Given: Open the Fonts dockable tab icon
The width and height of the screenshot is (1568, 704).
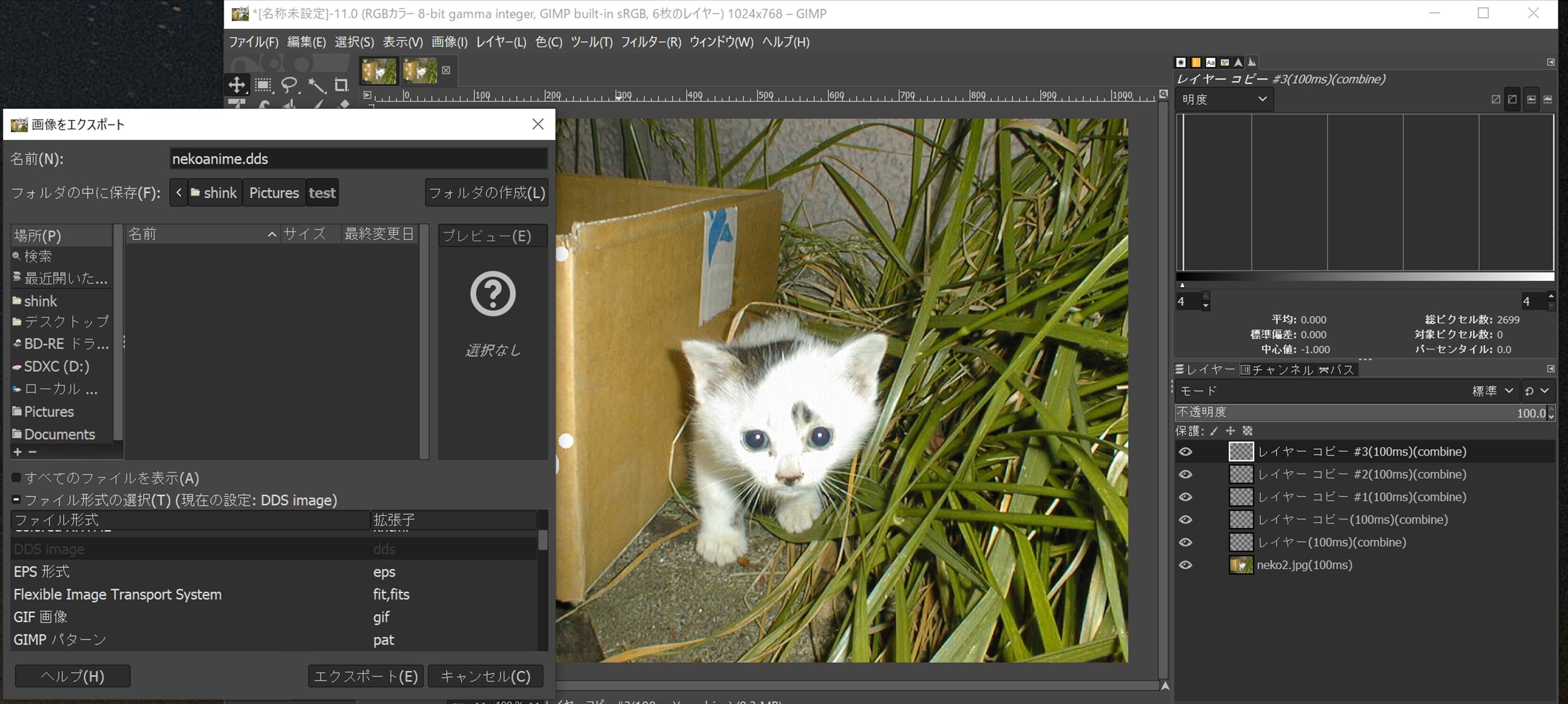Looking at the screenshot, I should click(x=1210, y=62).
